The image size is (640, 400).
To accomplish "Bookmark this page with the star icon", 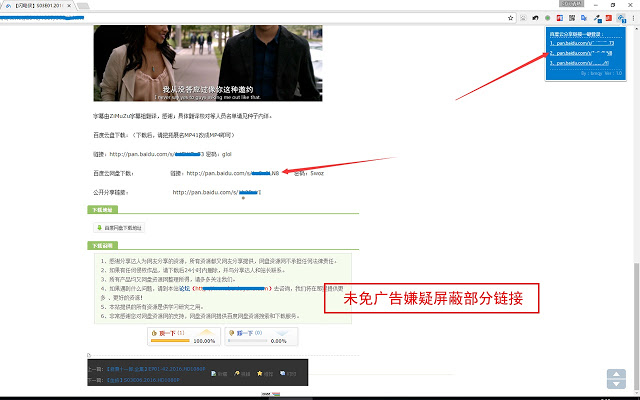I will point(511,18).
